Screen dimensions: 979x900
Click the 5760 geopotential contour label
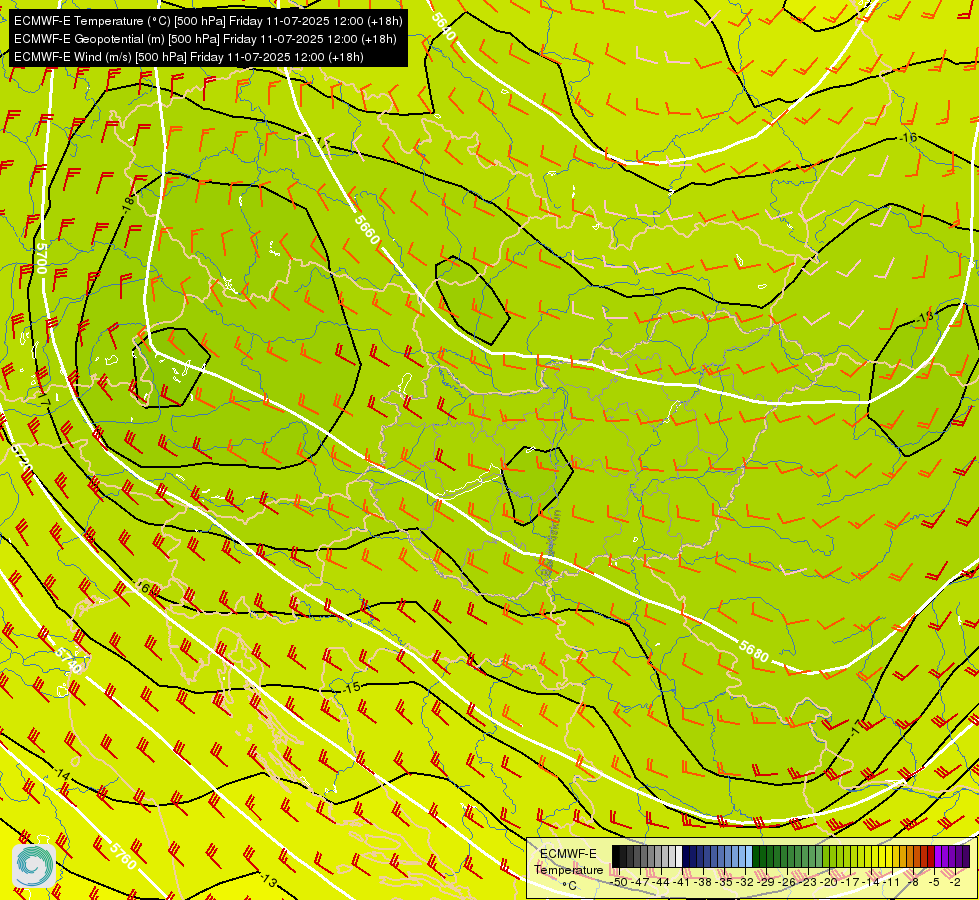click(122, 856)
